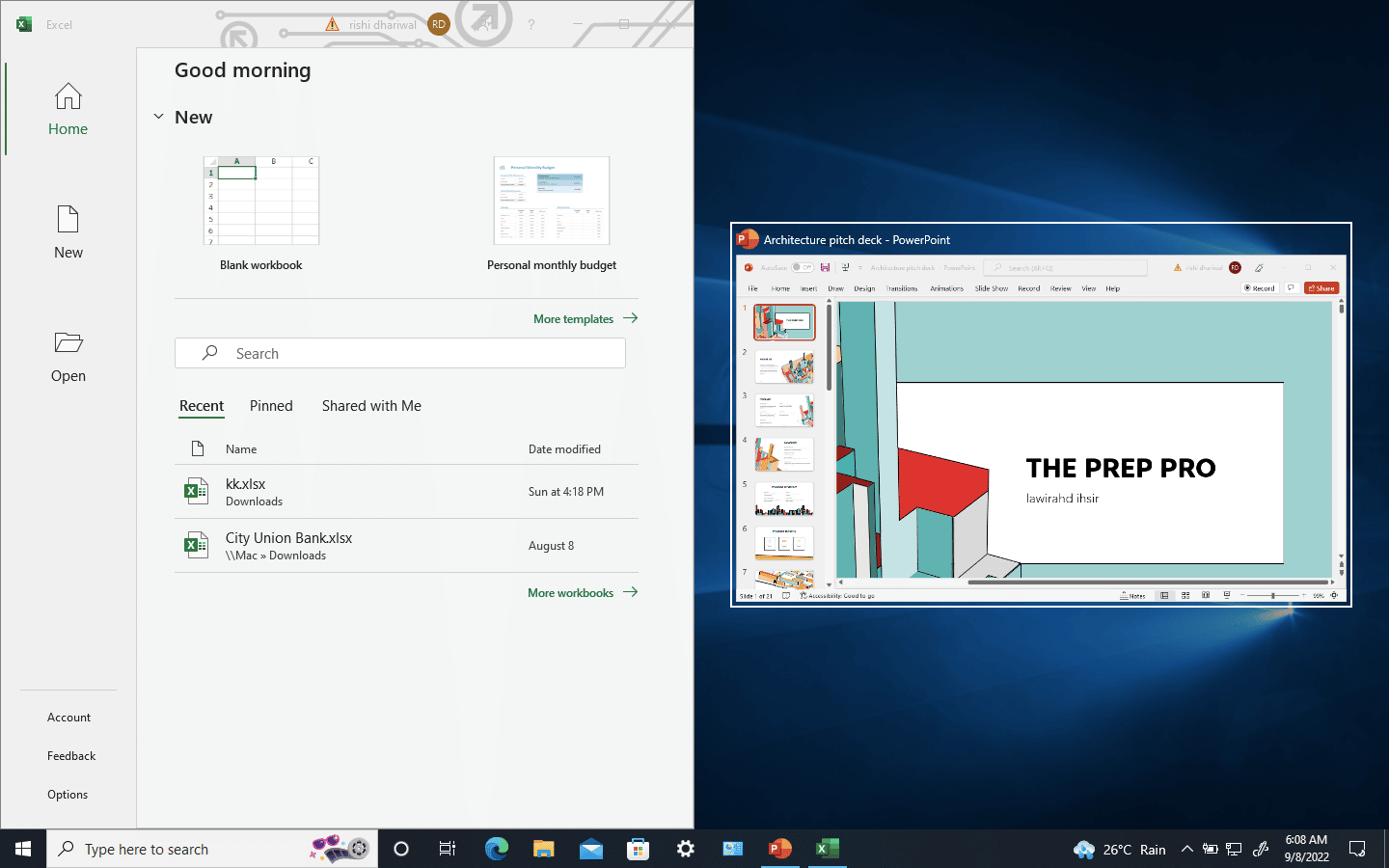
Task: Open Settings gear from the taskbar
Action: (x=685, y=849)
